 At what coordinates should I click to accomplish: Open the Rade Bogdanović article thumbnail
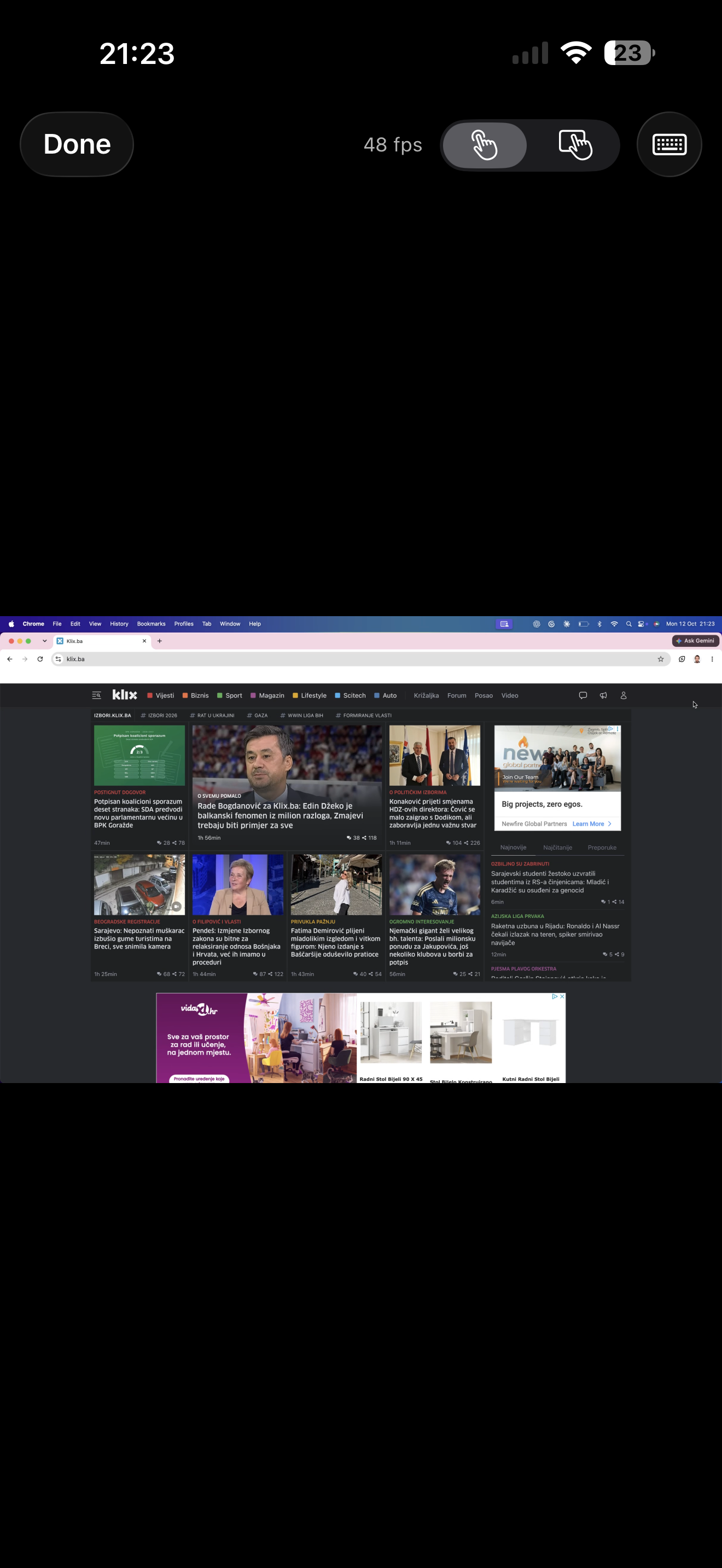tap(287, 785)
